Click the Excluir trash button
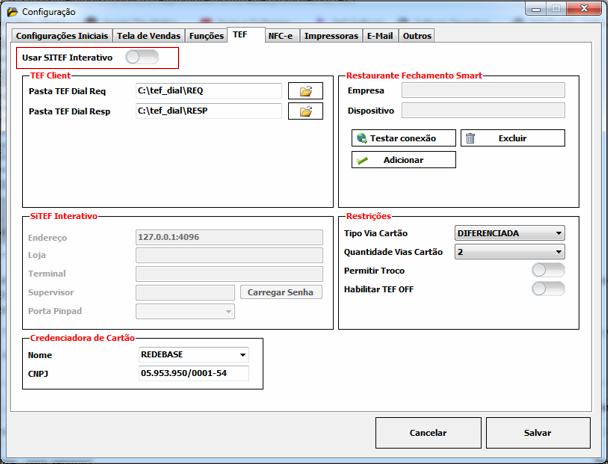608x464 pixels. point(512,138)
